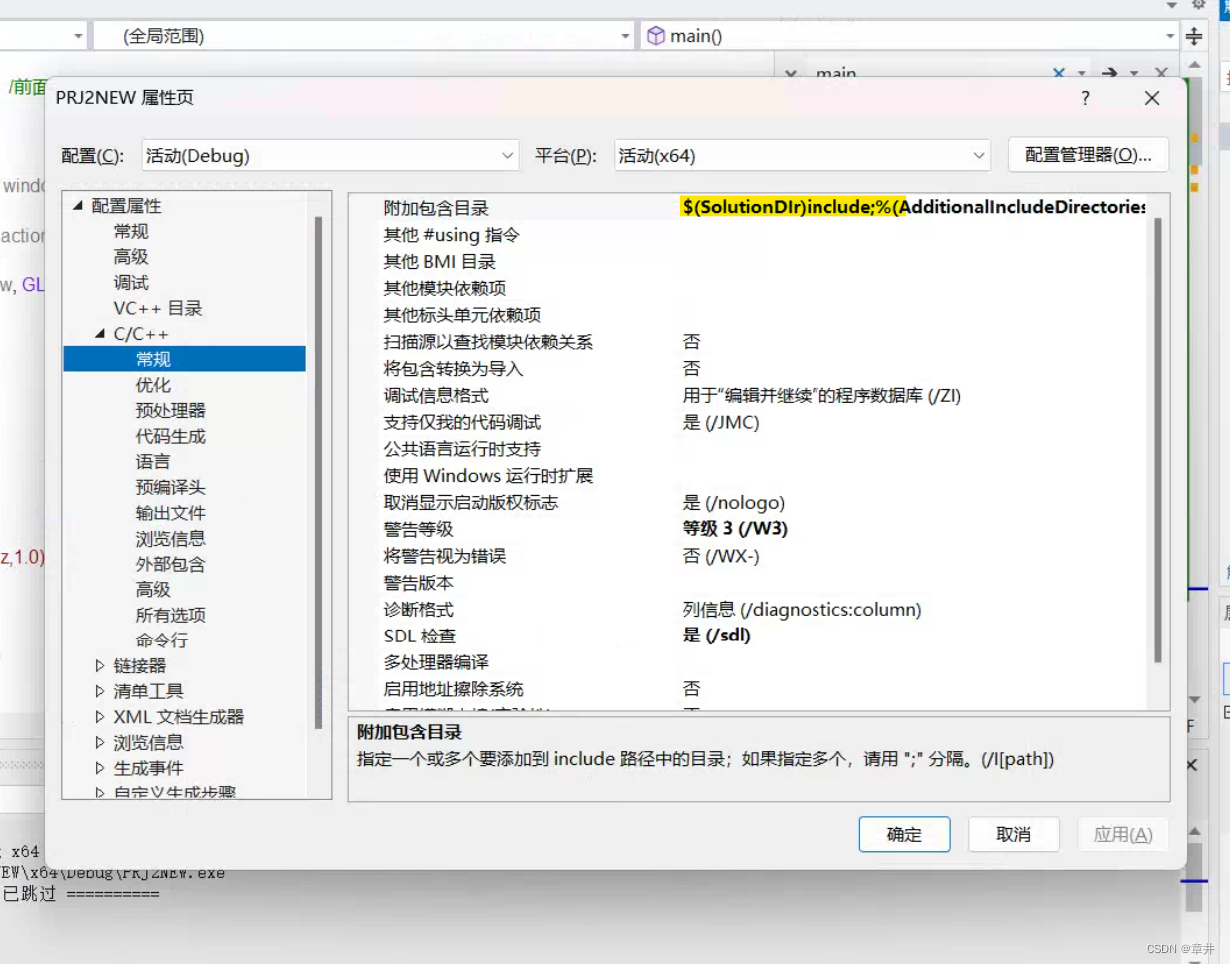Open the 平台 dropdown showing 活动(x64)
The width and height of the screenshot is (1230, 964).
[x=978, y=155]
